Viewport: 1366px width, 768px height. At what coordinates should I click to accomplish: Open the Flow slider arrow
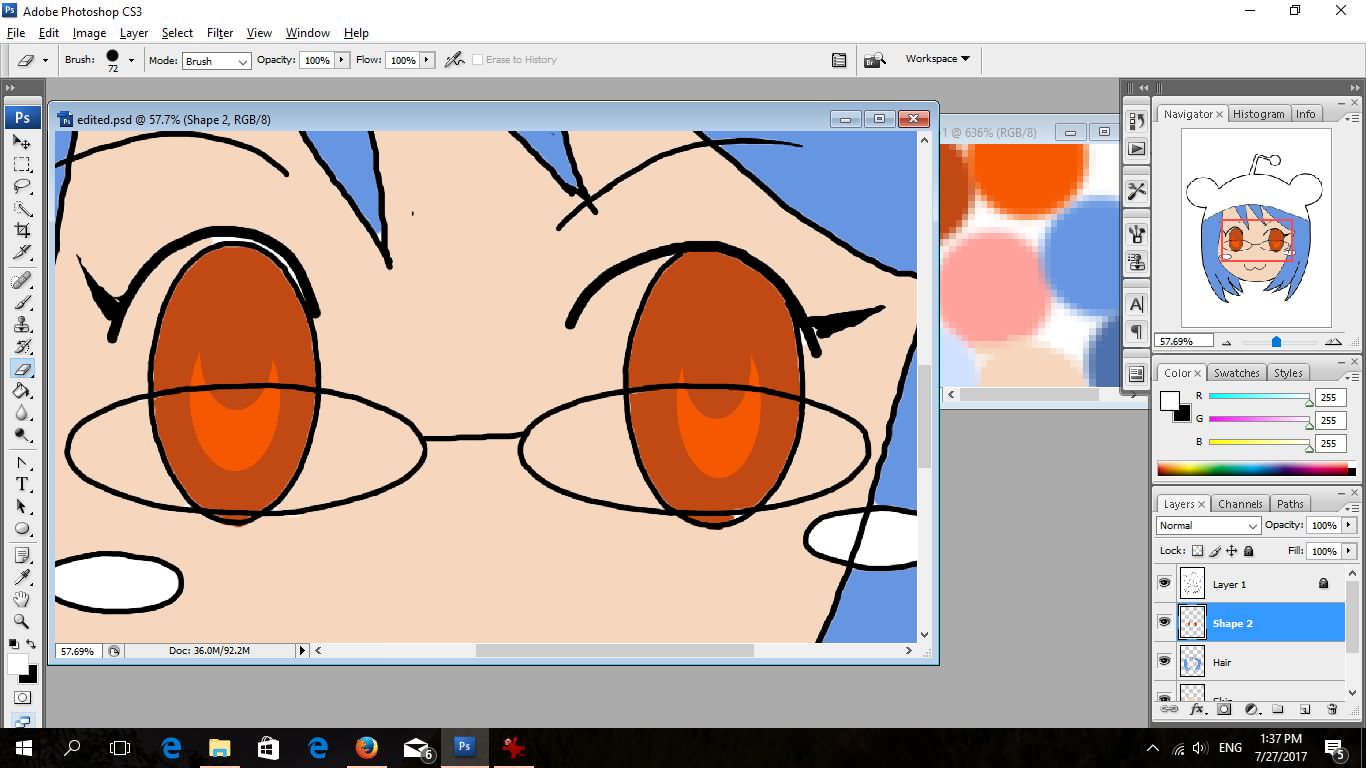(428, 60)
